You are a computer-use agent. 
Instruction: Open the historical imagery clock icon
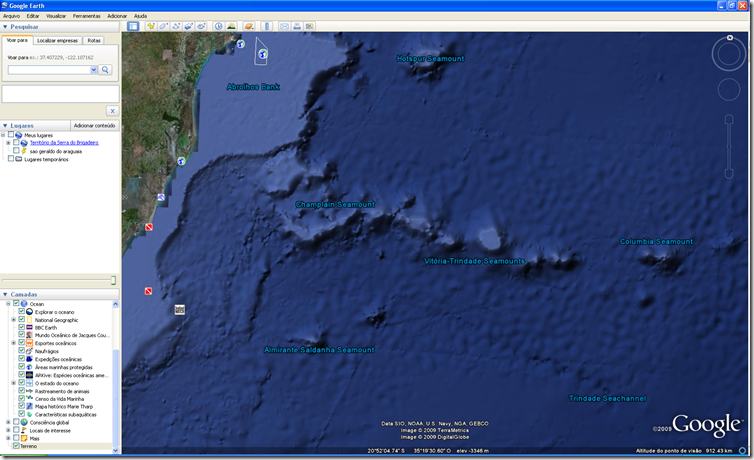[218, 26]
